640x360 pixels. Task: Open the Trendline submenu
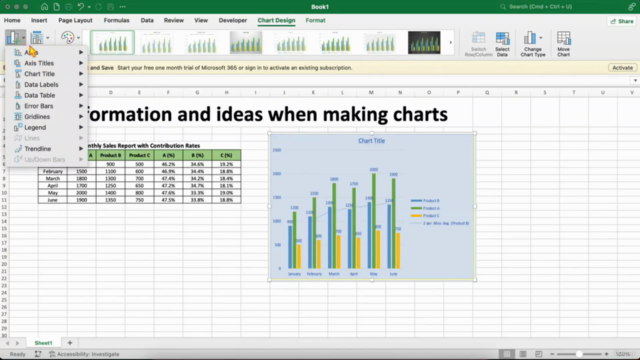(48, 149)
